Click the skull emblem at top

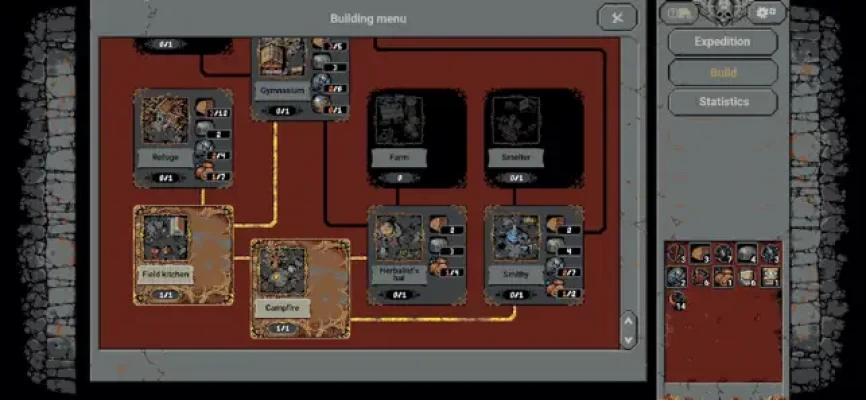point(724,12)
